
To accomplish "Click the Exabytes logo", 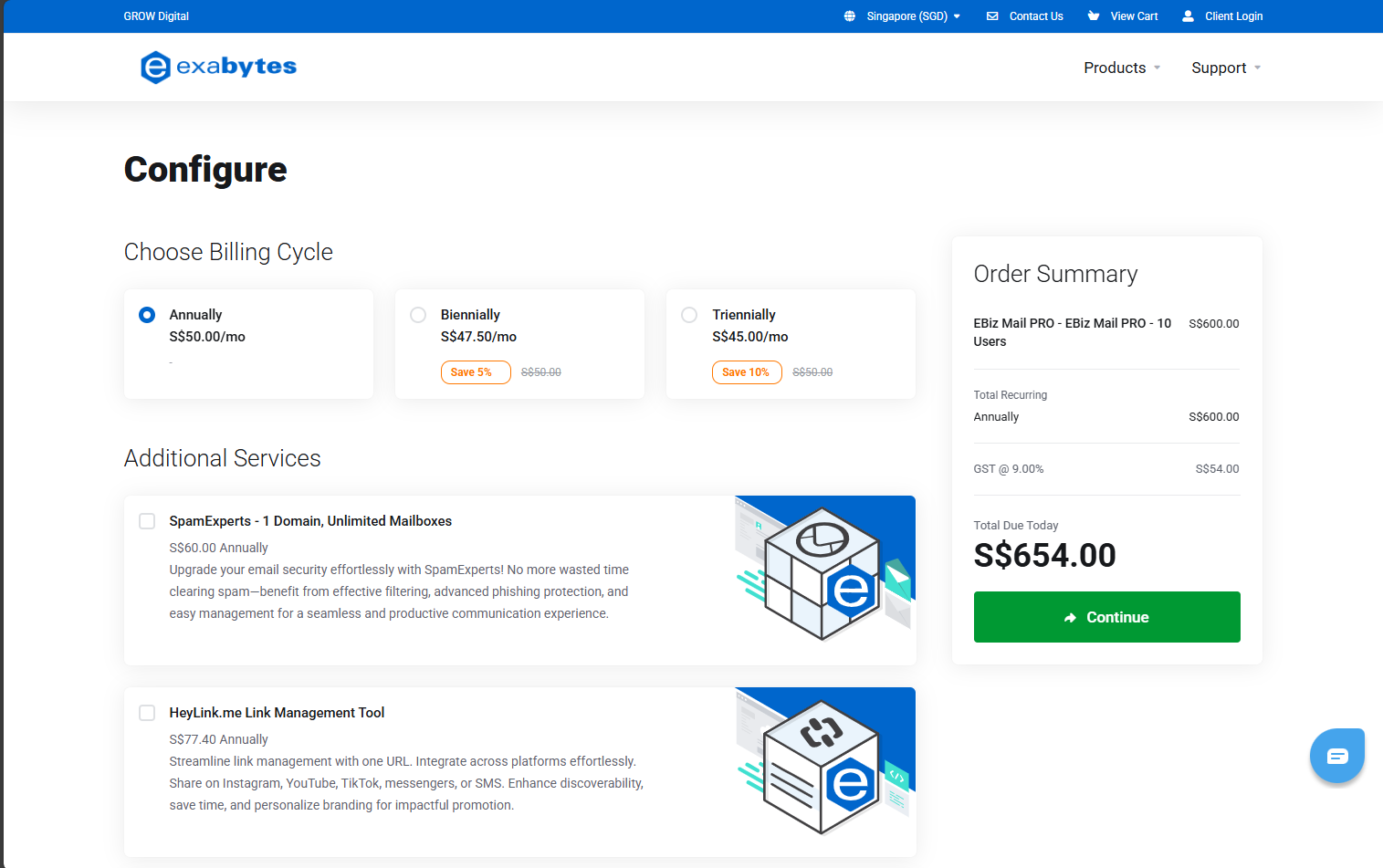I will click(x=218, y=67).
